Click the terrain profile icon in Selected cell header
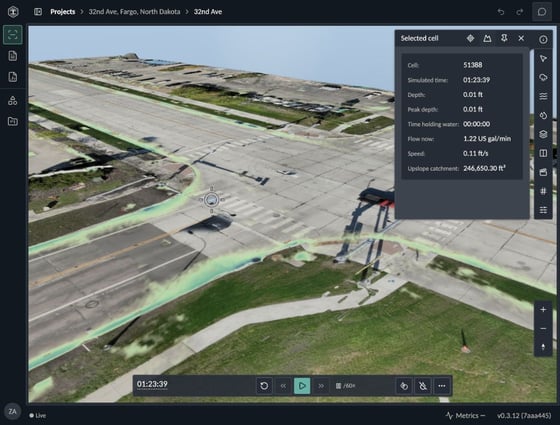The width and height of the screenshot is (560, 425). tap(487, 38)
